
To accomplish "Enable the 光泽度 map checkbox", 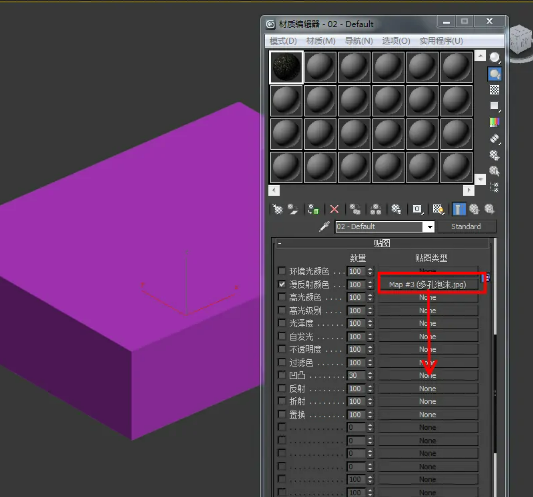I will tap(282, 323).
